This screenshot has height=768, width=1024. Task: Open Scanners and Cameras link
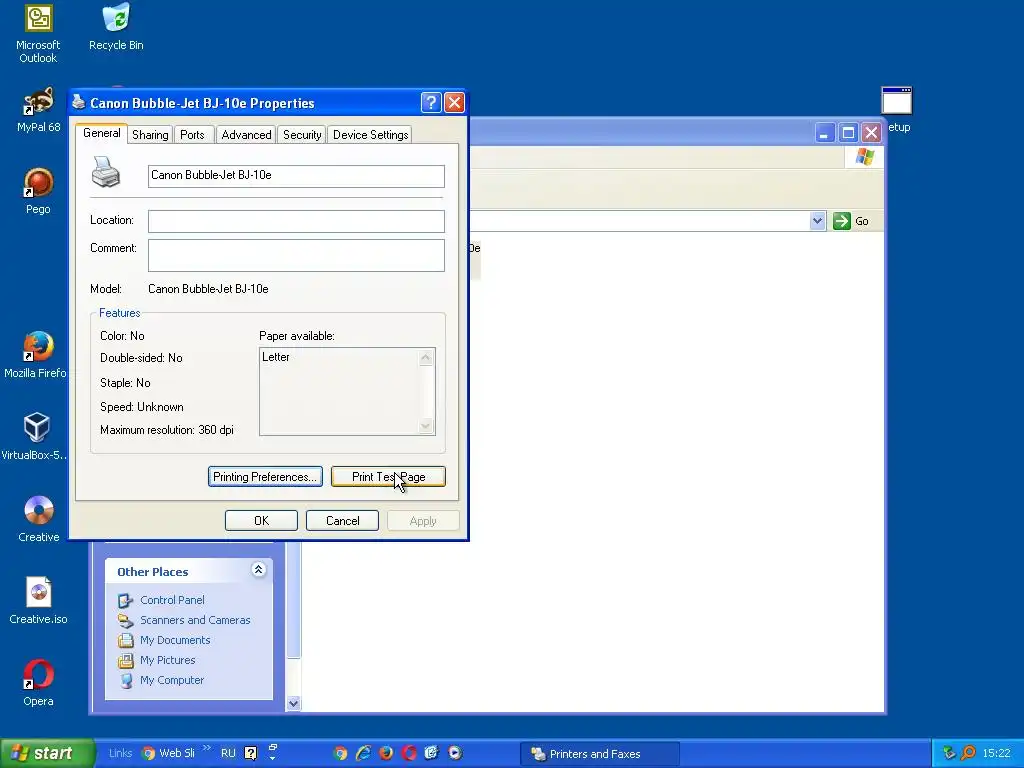click(195, 620)
